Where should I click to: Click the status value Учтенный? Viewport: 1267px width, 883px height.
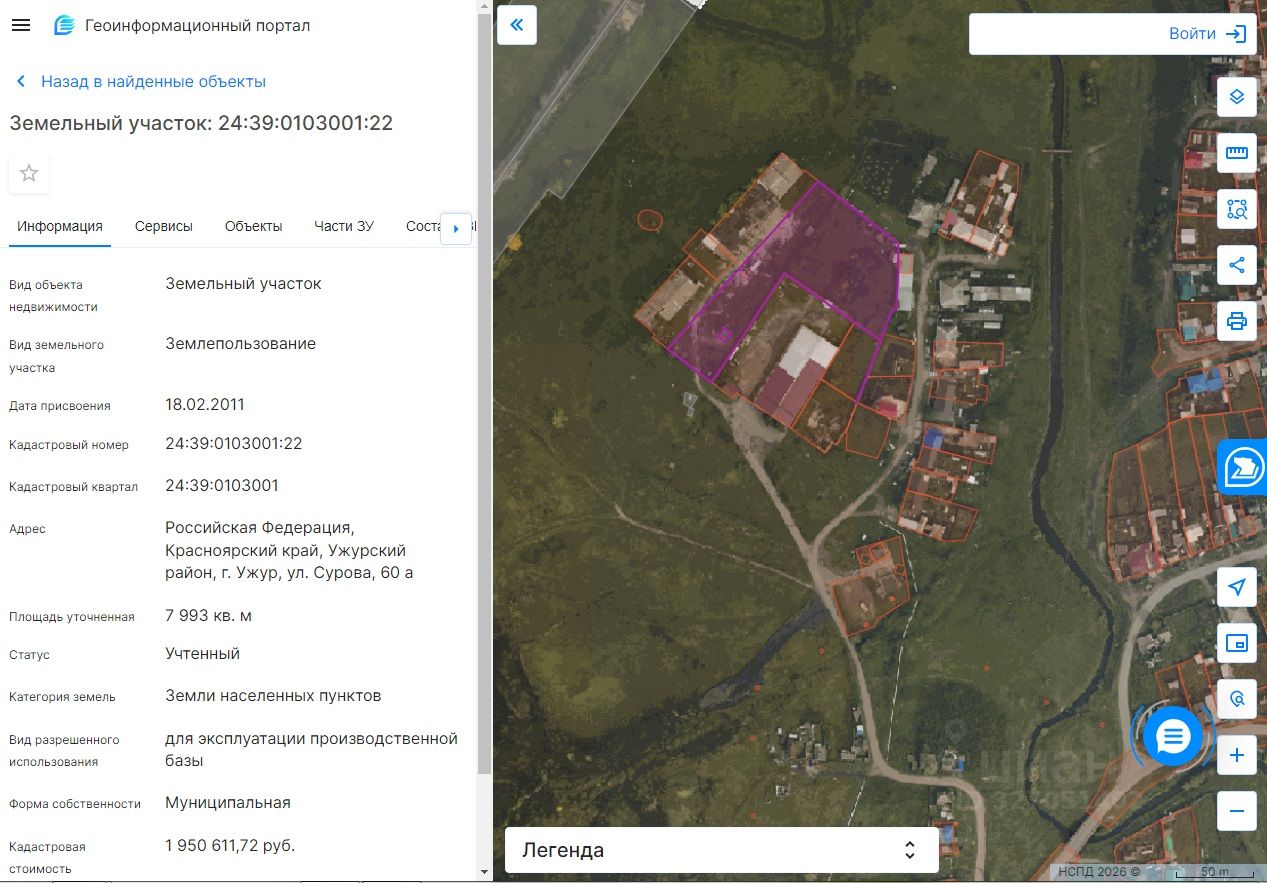[202, 654]
